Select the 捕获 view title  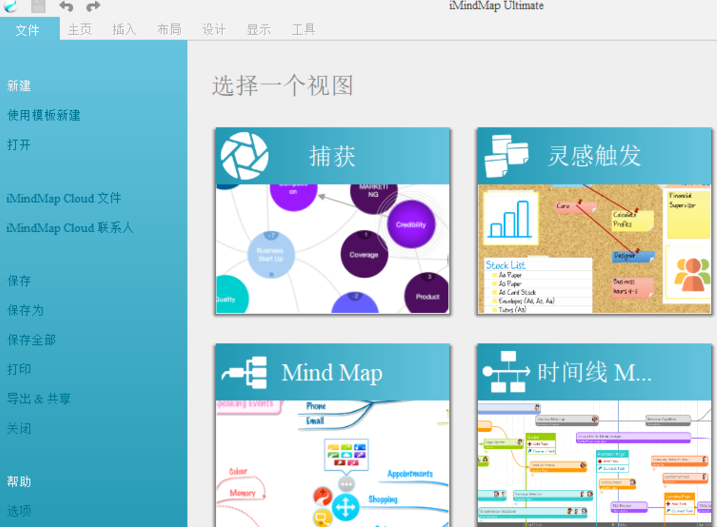pyautogui.click(x=332, y=156)
